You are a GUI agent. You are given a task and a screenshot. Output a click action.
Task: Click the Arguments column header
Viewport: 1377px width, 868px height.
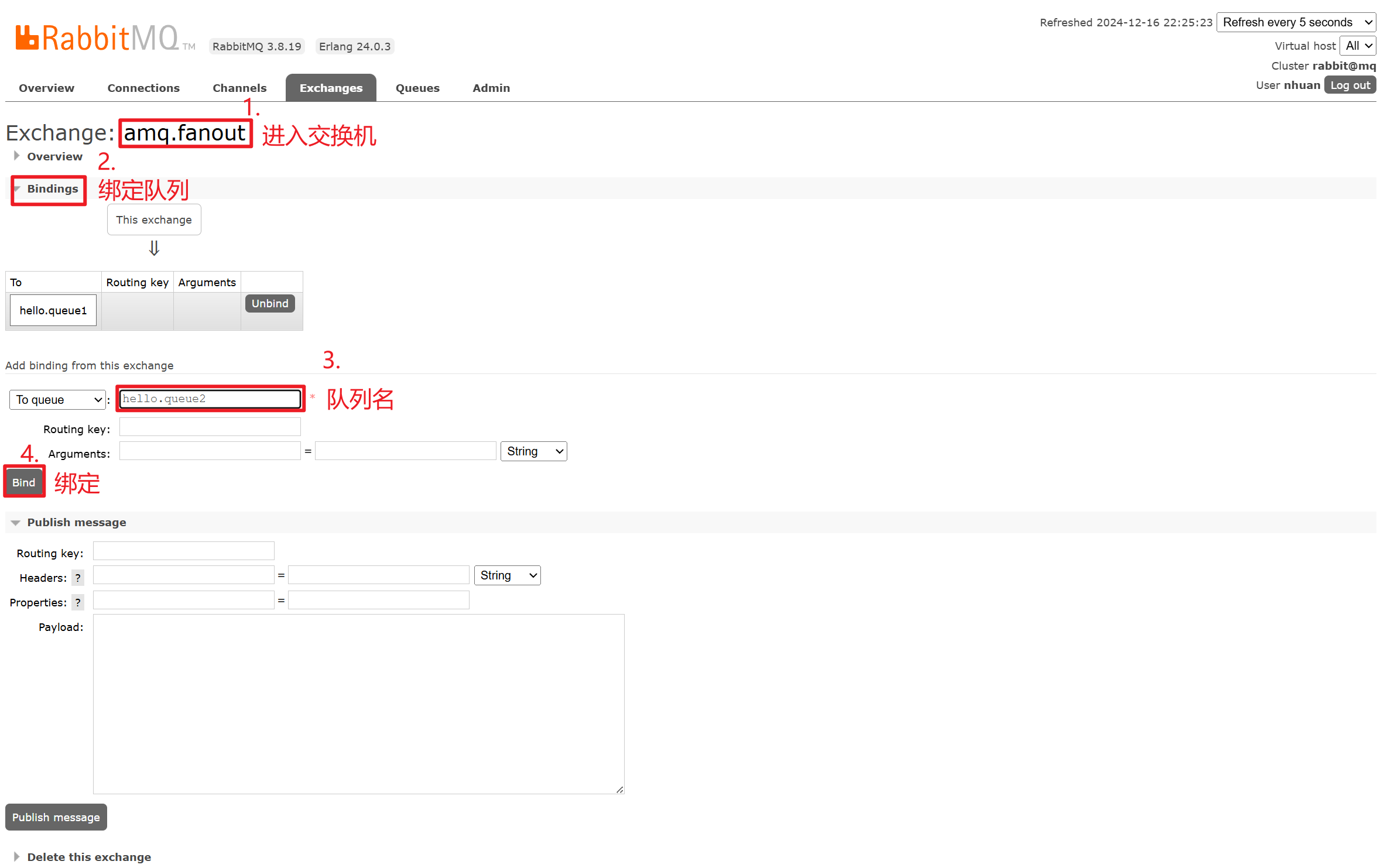[207, 282]
